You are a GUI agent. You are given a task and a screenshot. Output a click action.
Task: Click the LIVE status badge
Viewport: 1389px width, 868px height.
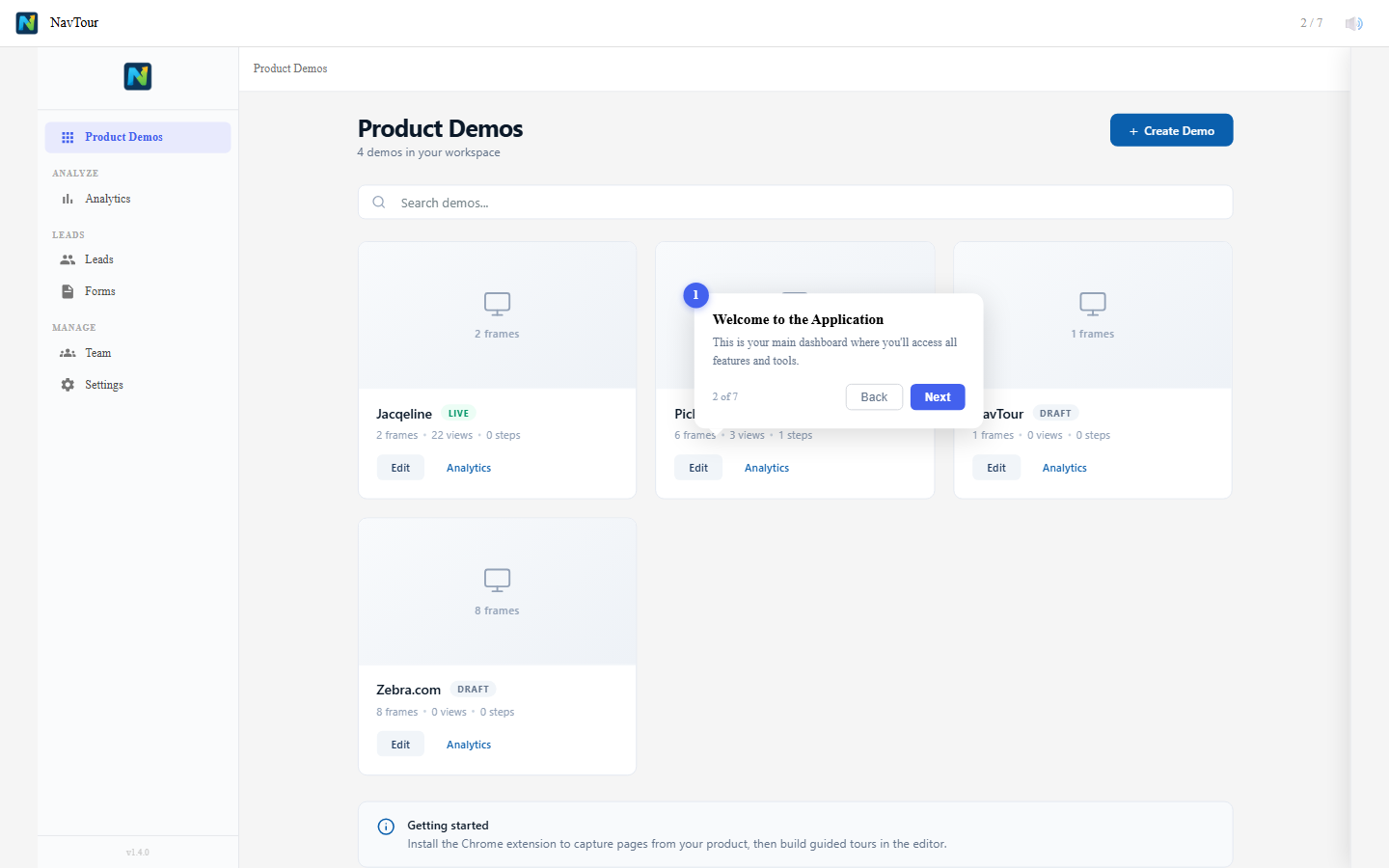(458, 414)
